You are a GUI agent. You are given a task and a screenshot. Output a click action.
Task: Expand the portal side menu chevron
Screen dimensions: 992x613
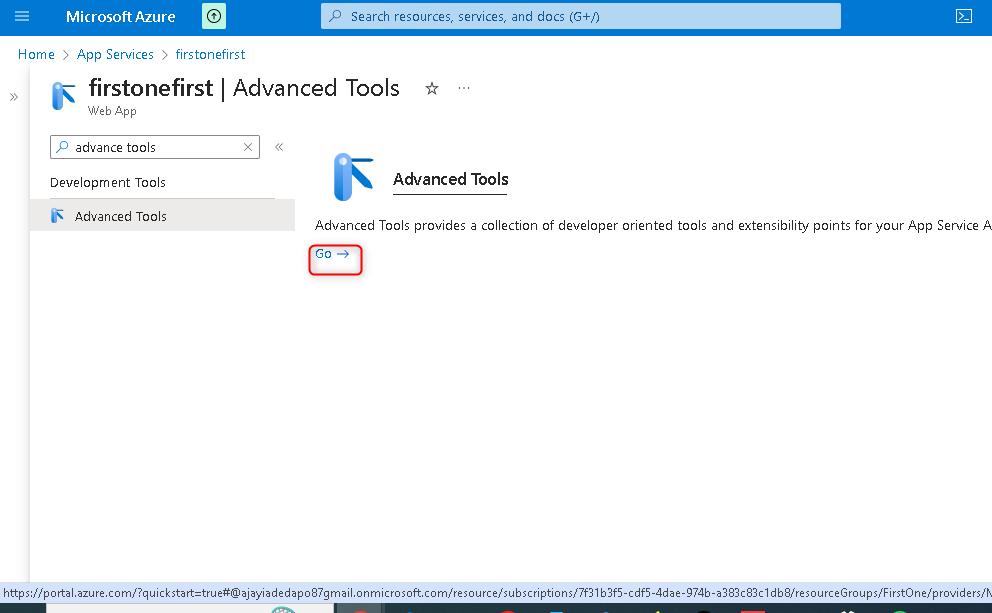coord(14,97)
